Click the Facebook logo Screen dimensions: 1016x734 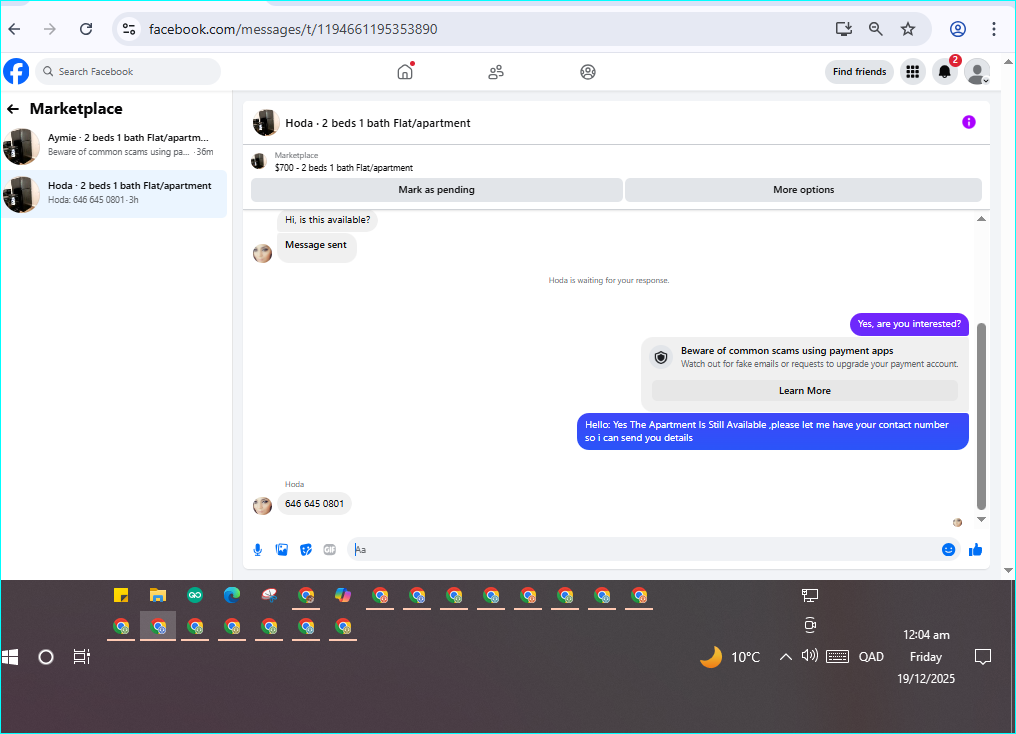(x=16, y=71)
